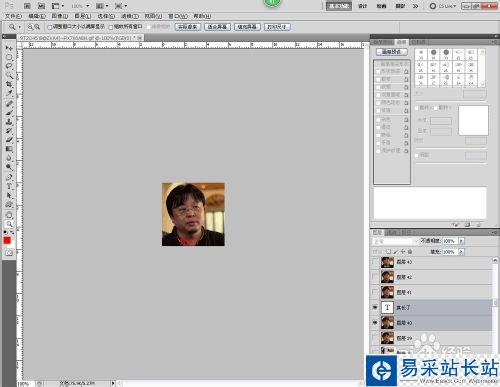The width and height of the screenshot is (500, 387).
Task: Click the 打印尺寸 button
Action: pos(277,27)
